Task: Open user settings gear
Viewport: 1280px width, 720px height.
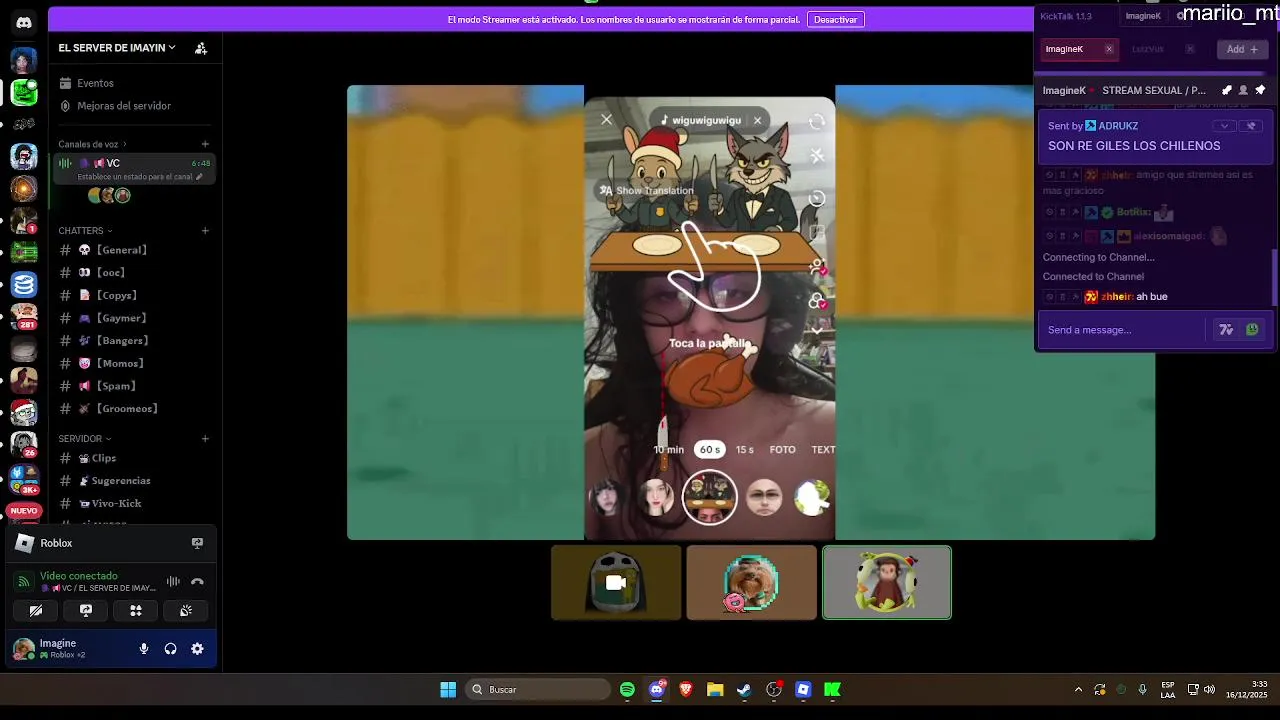Action: 197,649
